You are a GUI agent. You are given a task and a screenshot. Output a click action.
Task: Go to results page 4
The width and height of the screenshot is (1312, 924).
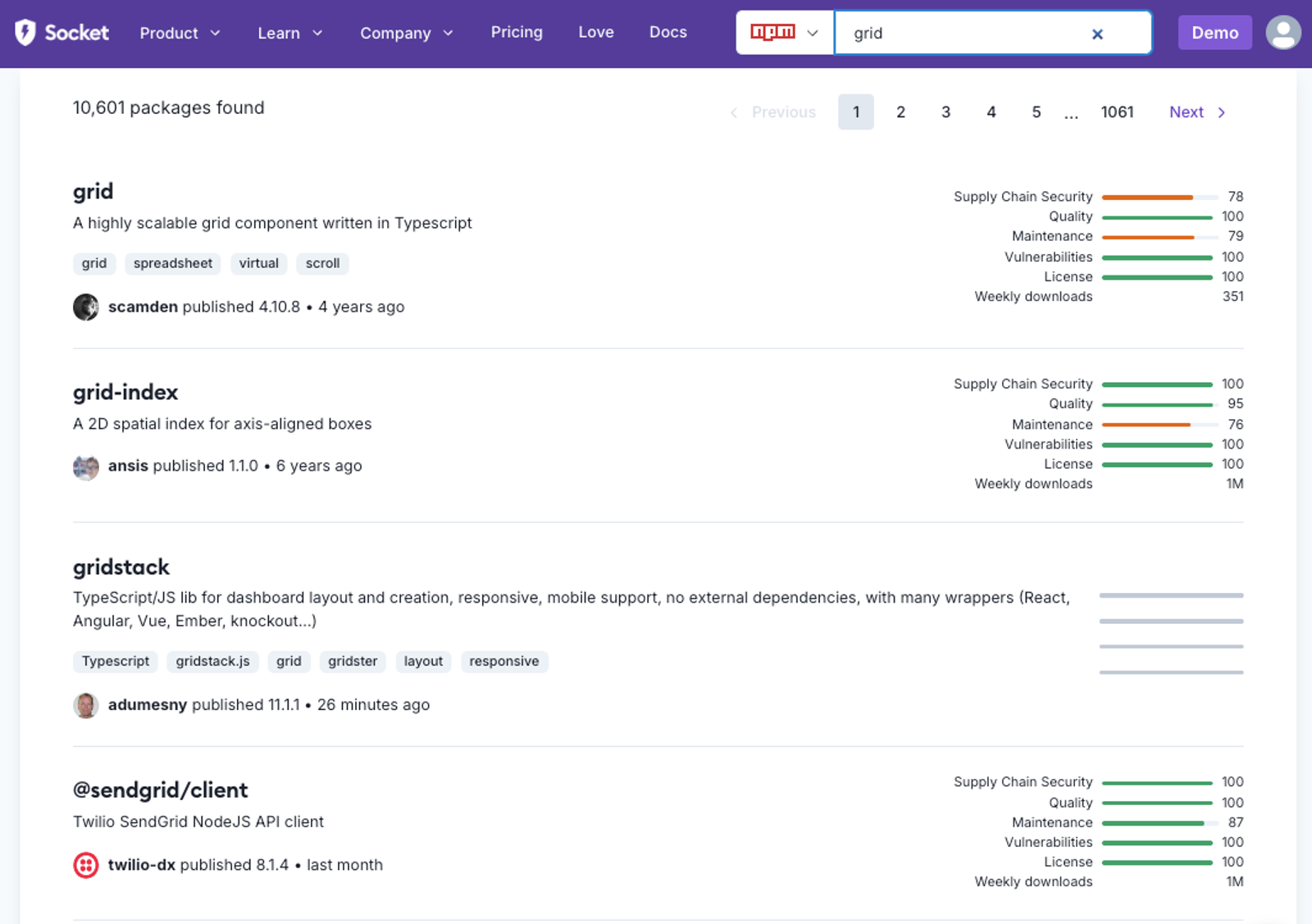991,112
